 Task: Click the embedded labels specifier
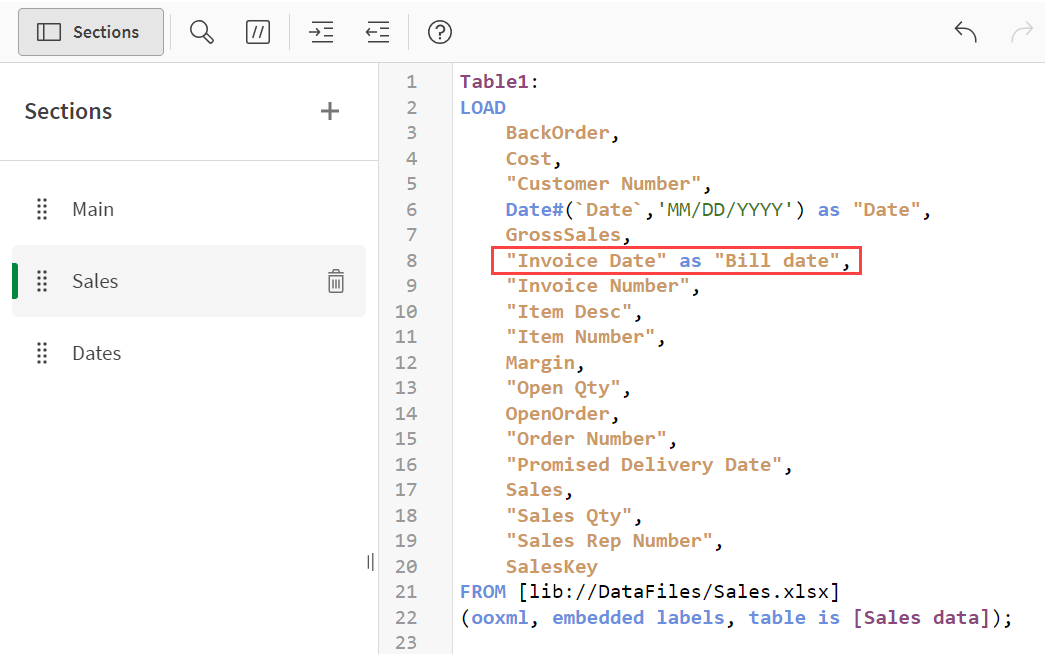(638, 617)
